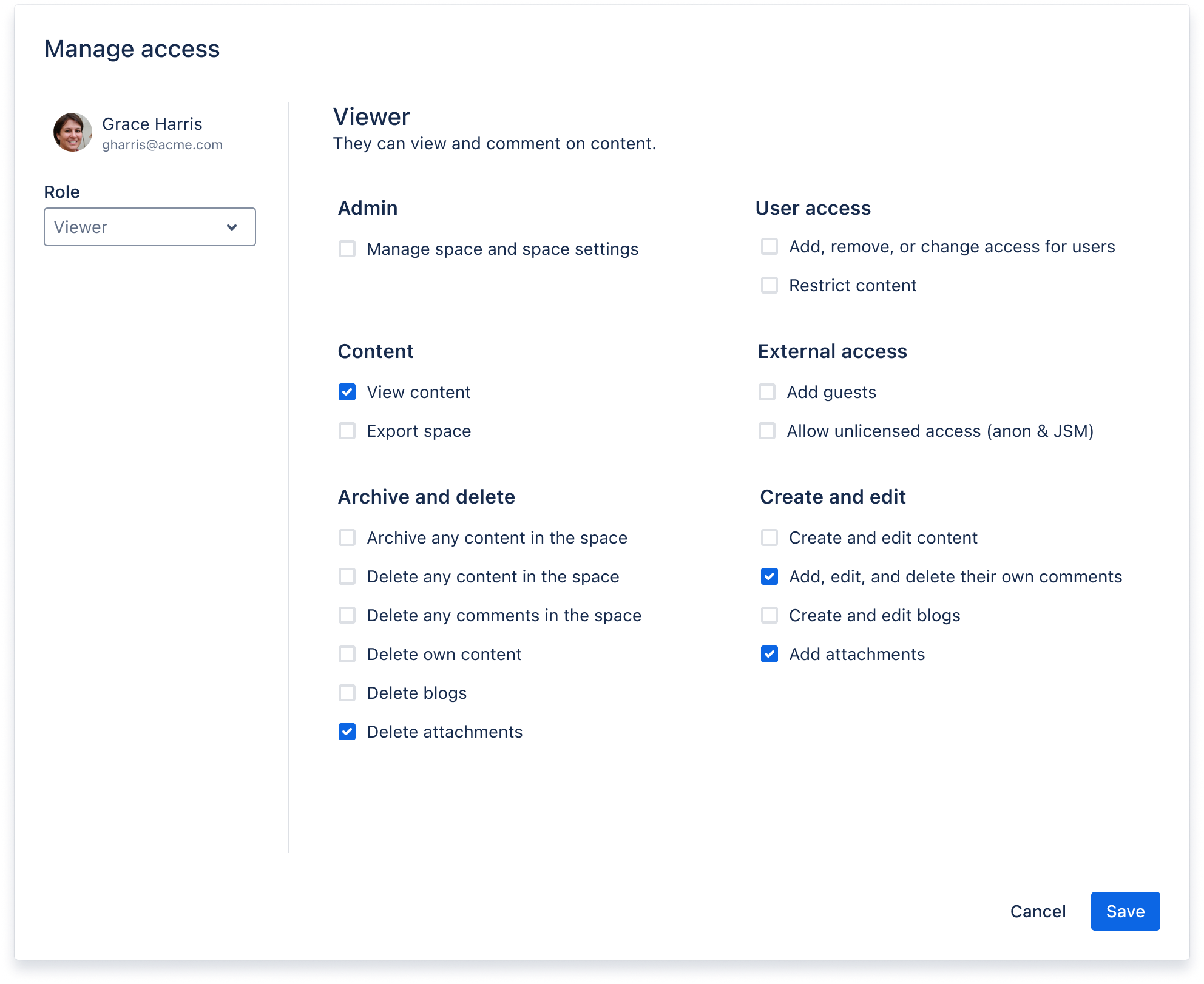
Task: Check Archive any content in the space
Action: tap(347, 537)
